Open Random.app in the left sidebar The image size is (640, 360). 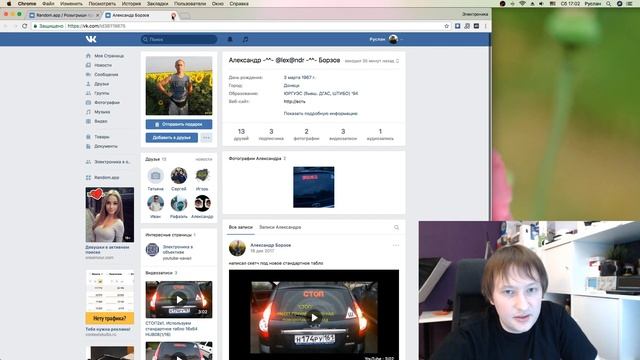[107, 178]
